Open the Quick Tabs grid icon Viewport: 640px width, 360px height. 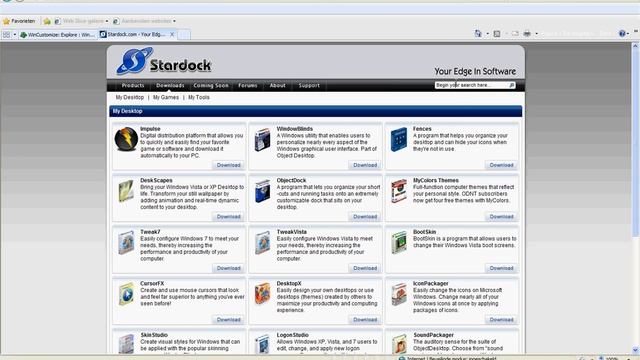(x=6, y=35)
